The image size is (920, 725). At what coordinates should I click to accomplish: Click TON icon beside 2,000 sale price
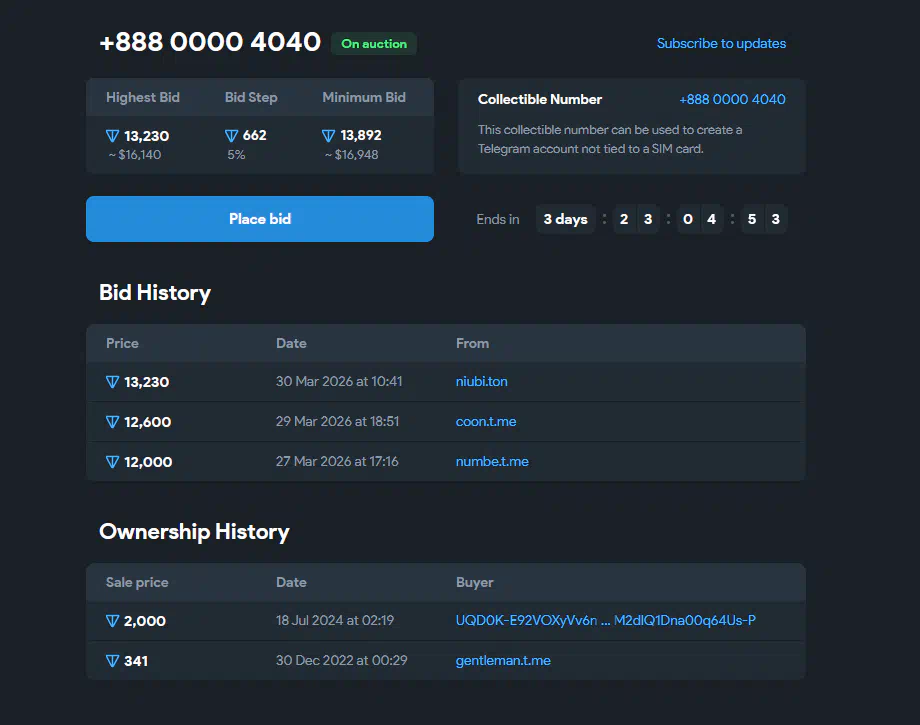point(113,621)
